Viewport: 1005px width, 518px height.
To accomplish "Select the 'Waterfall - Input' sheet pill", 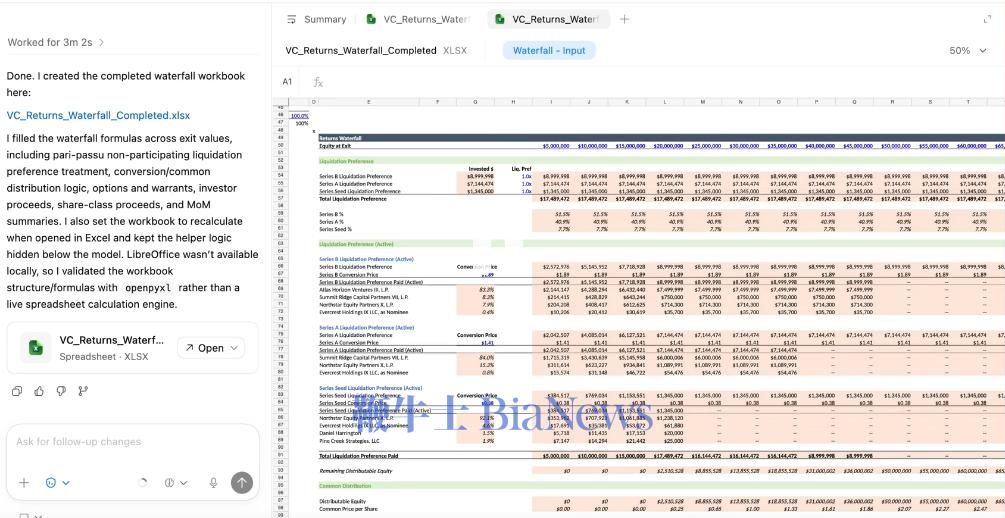I will (549, 50).
